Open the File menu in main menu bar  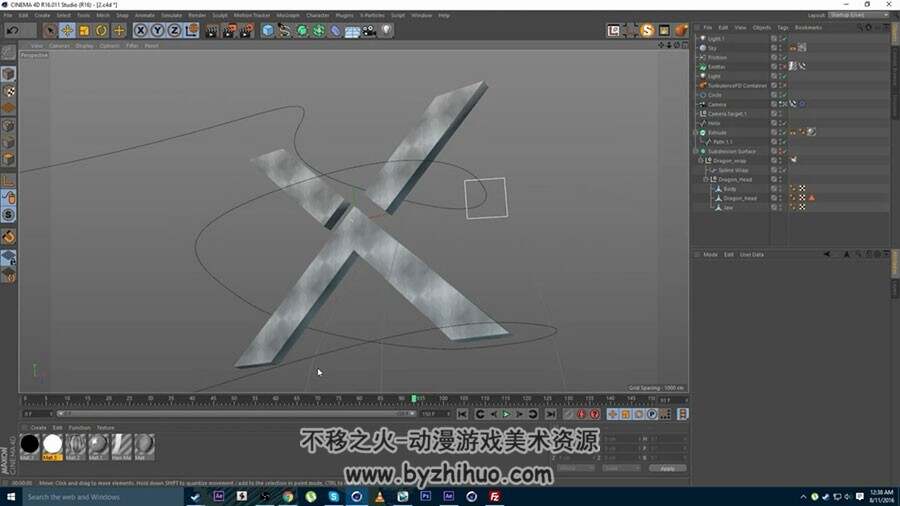8,15
